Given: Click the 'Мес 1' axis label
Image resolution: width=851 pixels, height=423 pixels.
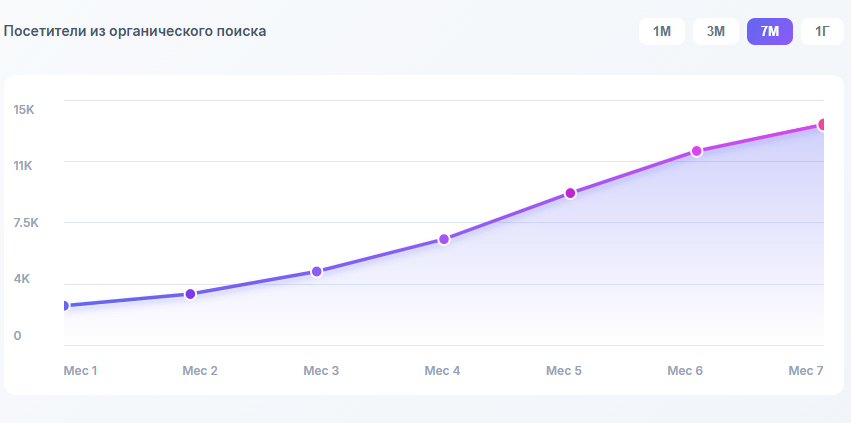Looking at the screenshot, I should point(80,371).
